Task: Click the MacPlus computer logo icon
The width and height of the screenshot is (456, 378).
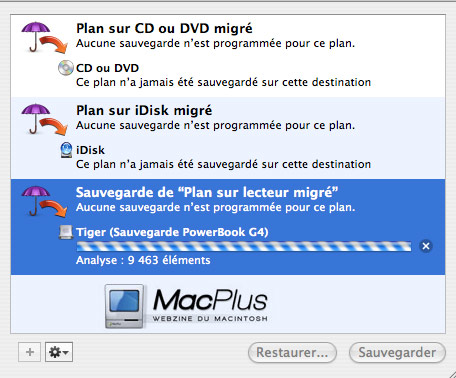Action: click(x=125, y=306)
